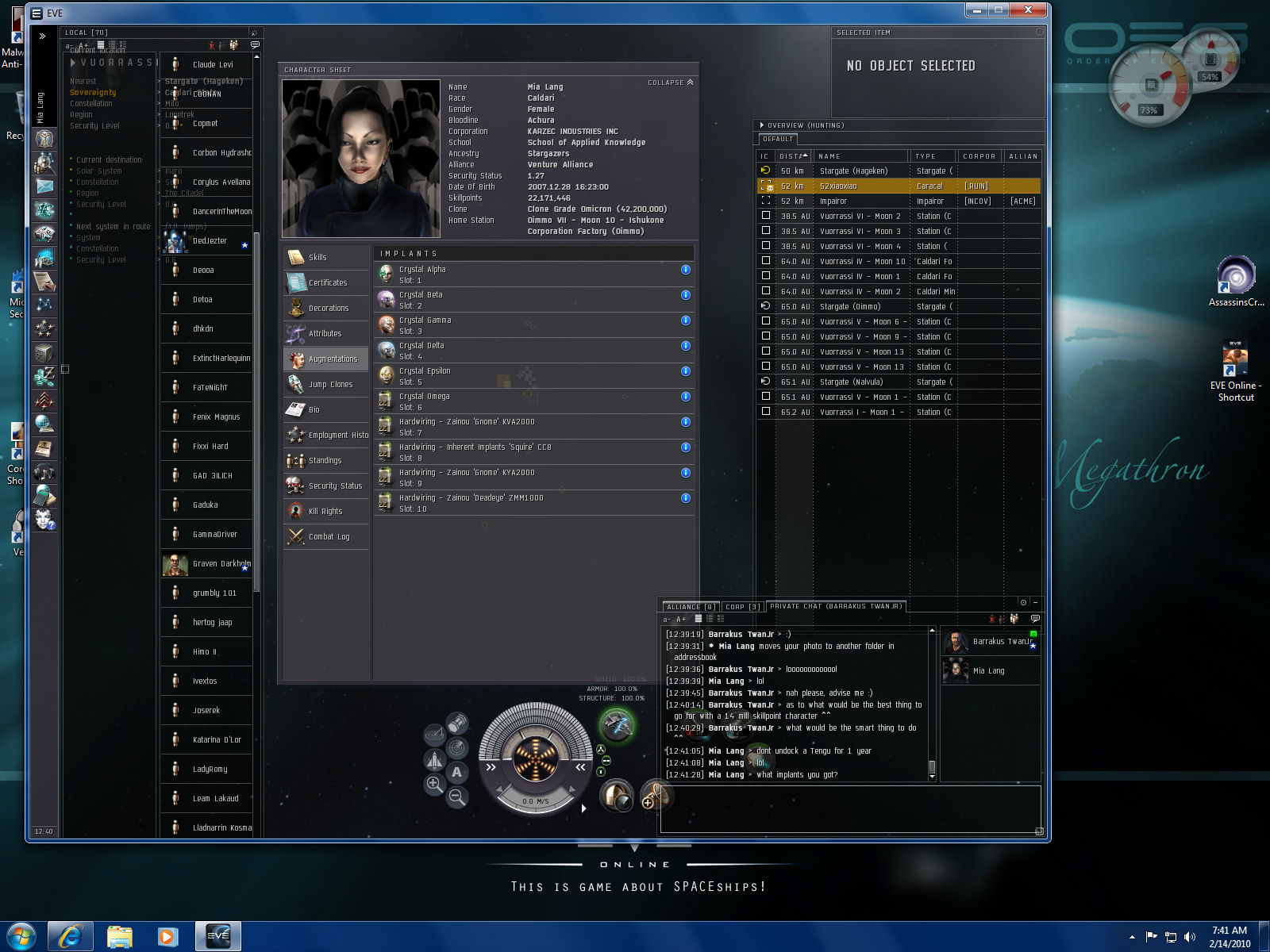The height and width of the screenshot is (952, 1270).
Task: Click the zoom in magnifier on HUD
Action: [435, 785]
